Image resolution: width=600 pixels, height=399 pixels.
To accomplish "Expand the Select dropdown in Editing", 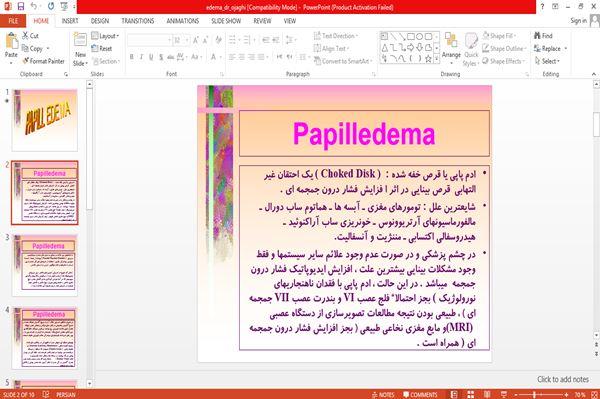I will [x=547, y=61].
